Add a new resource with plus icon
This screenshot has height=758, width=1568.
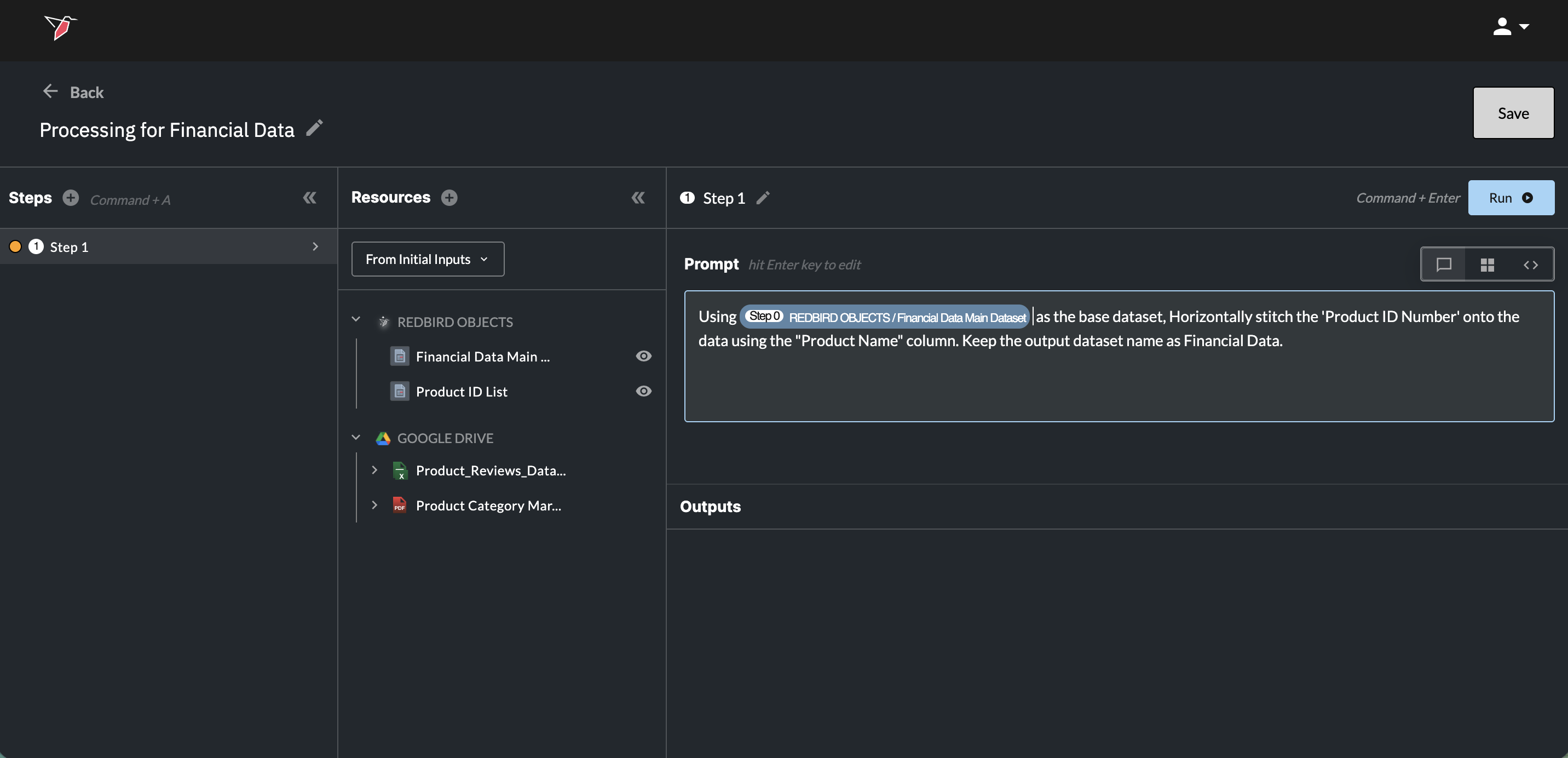(x=449, y=198)
